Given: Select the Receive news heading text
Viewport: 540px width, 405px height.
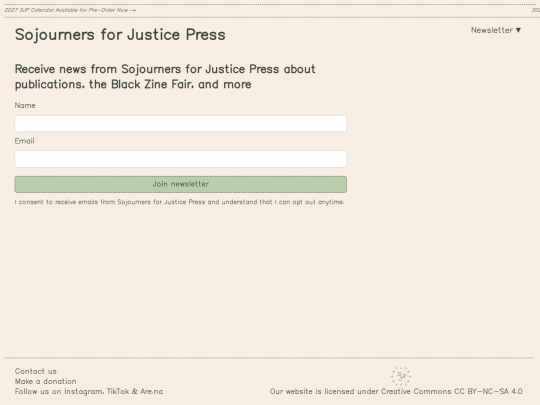Looking at the screenshot, I should (165, 76).
